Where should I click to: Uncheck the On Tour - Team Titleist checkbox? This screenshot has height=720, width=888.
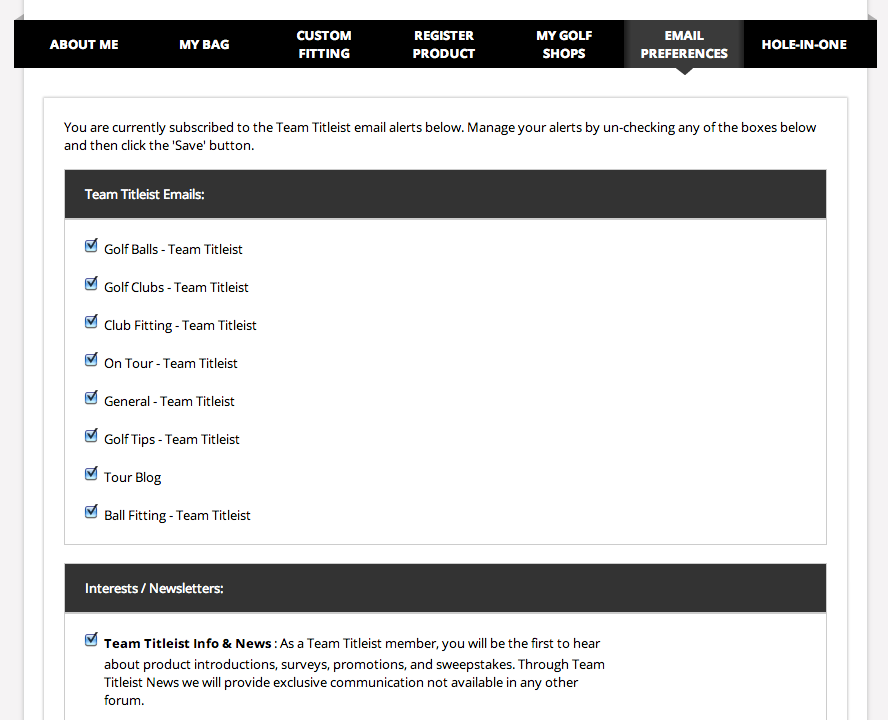click(91, 360)
